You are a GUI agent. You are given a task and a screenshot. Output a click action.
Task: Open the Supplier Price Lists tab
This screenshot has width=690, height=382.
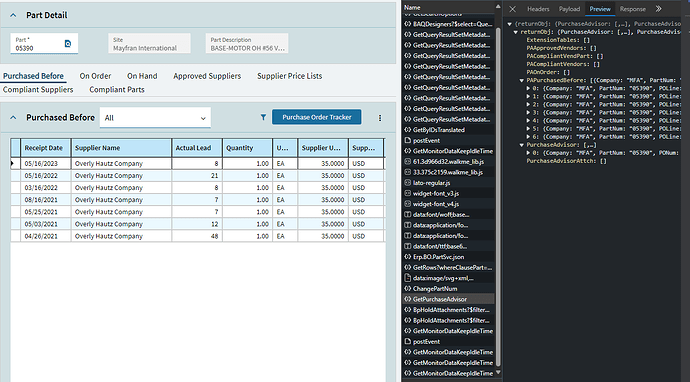[x=290, y=76]
